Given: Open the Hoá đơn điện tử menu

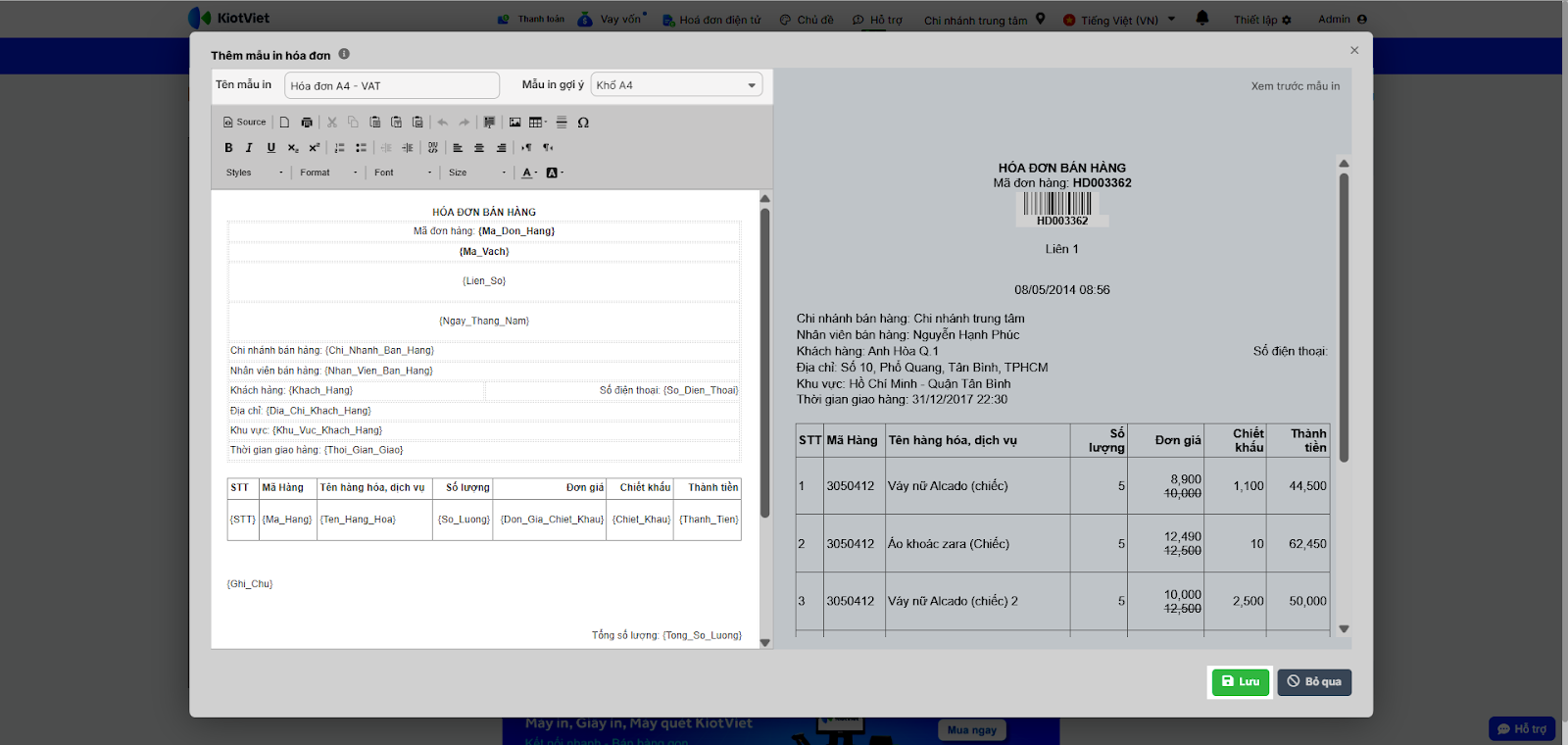Looking at the screenshot, I should [711, 20].
